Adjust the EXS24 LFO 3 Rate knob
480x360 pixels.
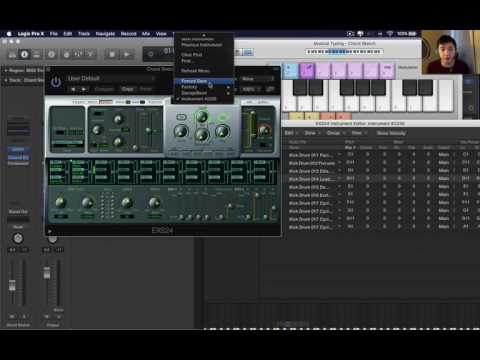pos(154,202)
